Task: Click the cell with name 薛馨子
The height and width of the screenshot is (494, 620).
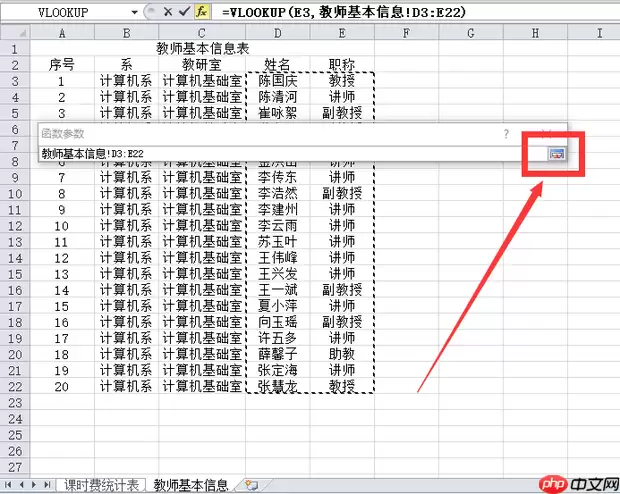Action: 278,354
